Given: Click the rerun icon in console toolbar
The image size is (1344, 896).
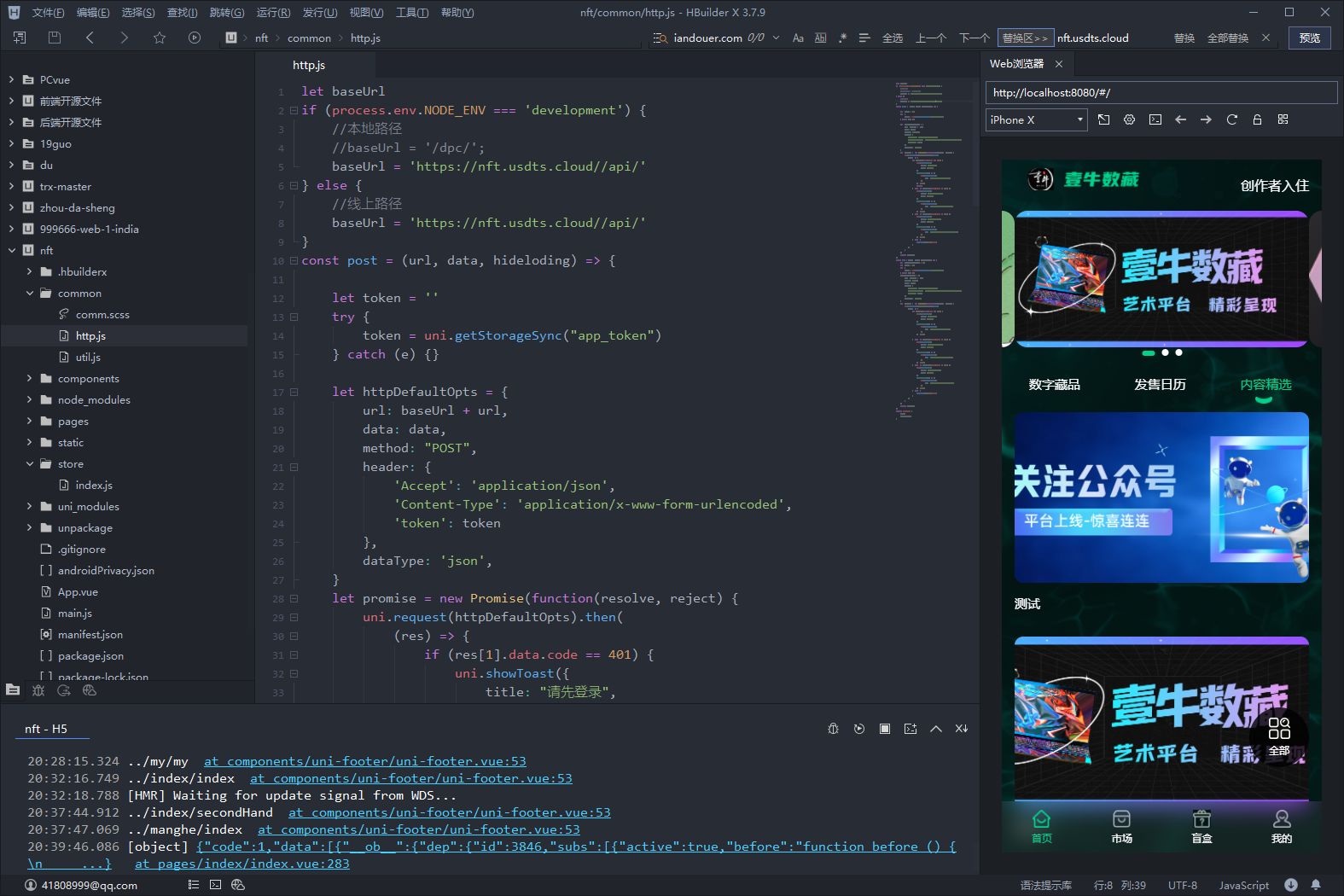Looking at the screenshot, I should pyautogui.click(x=859, y=729).
